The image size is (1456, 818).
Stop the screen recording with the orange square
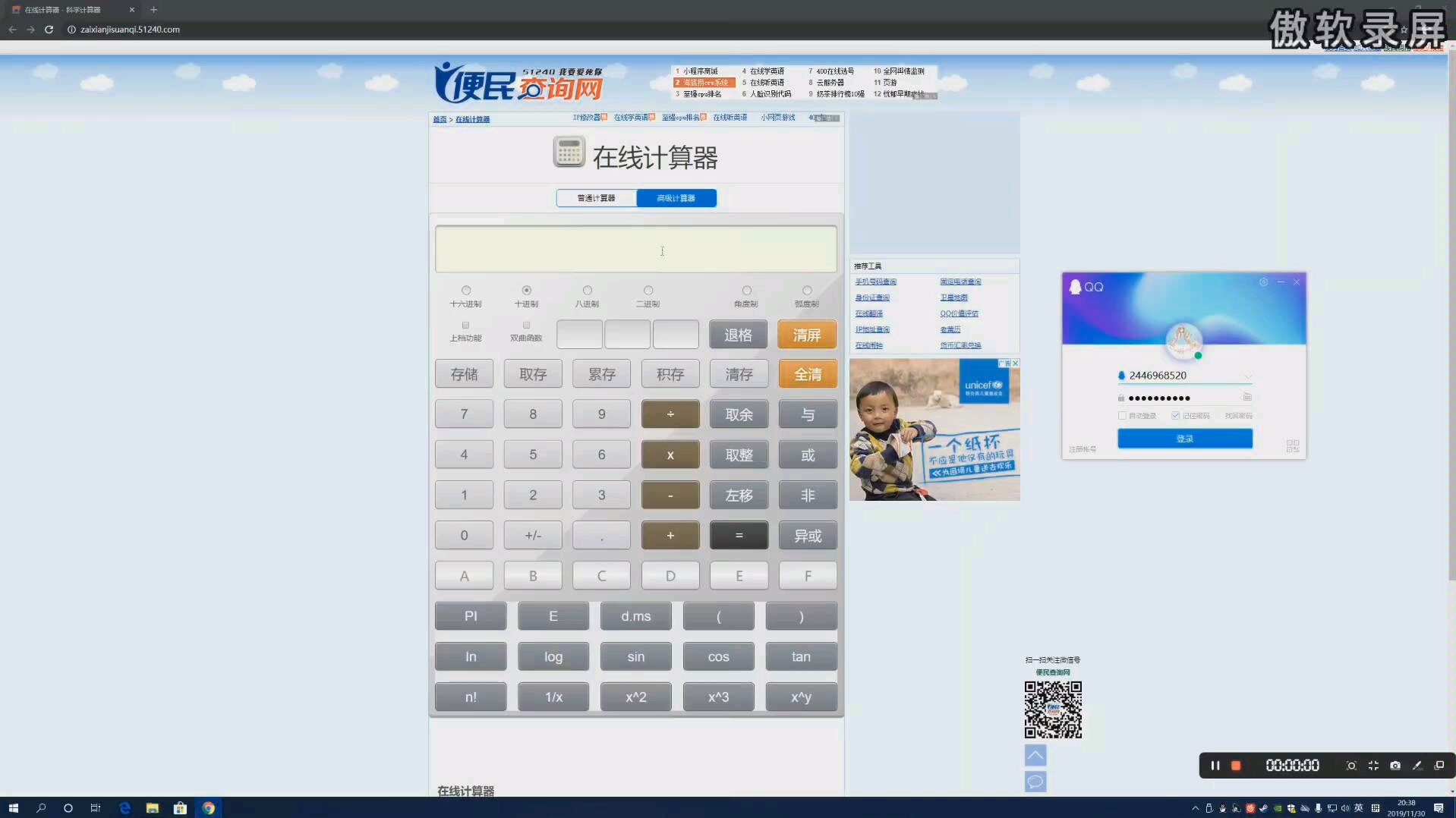point(1236,766)
